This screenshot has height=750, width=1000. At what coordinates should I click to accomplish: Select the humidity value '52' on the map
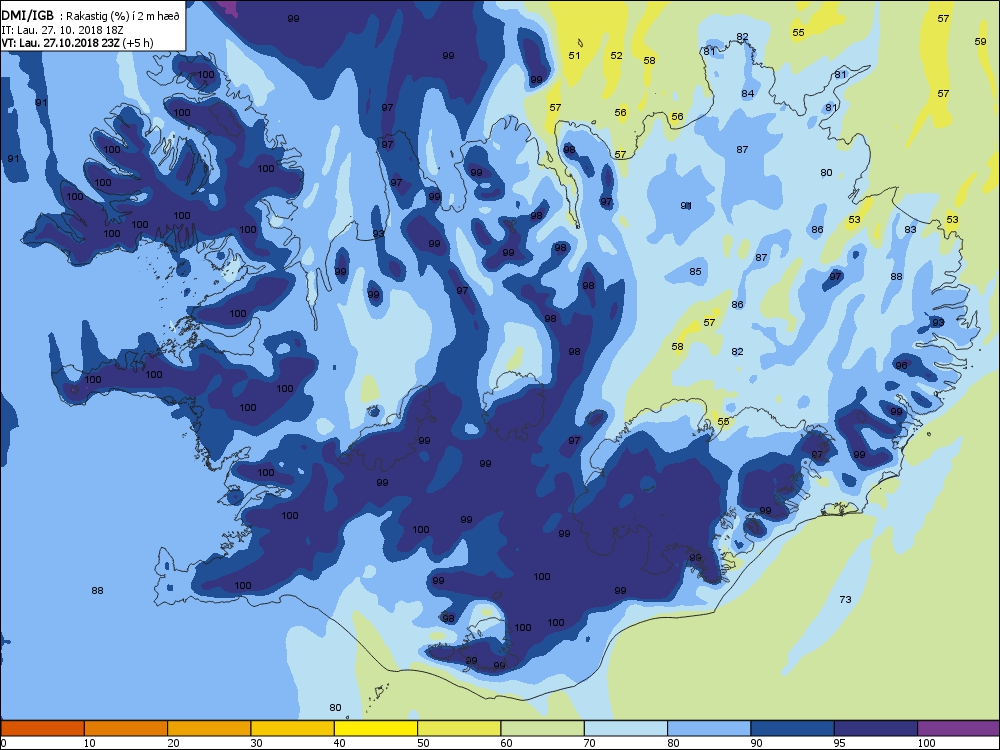pyautogui.click(x=616, y=55)
